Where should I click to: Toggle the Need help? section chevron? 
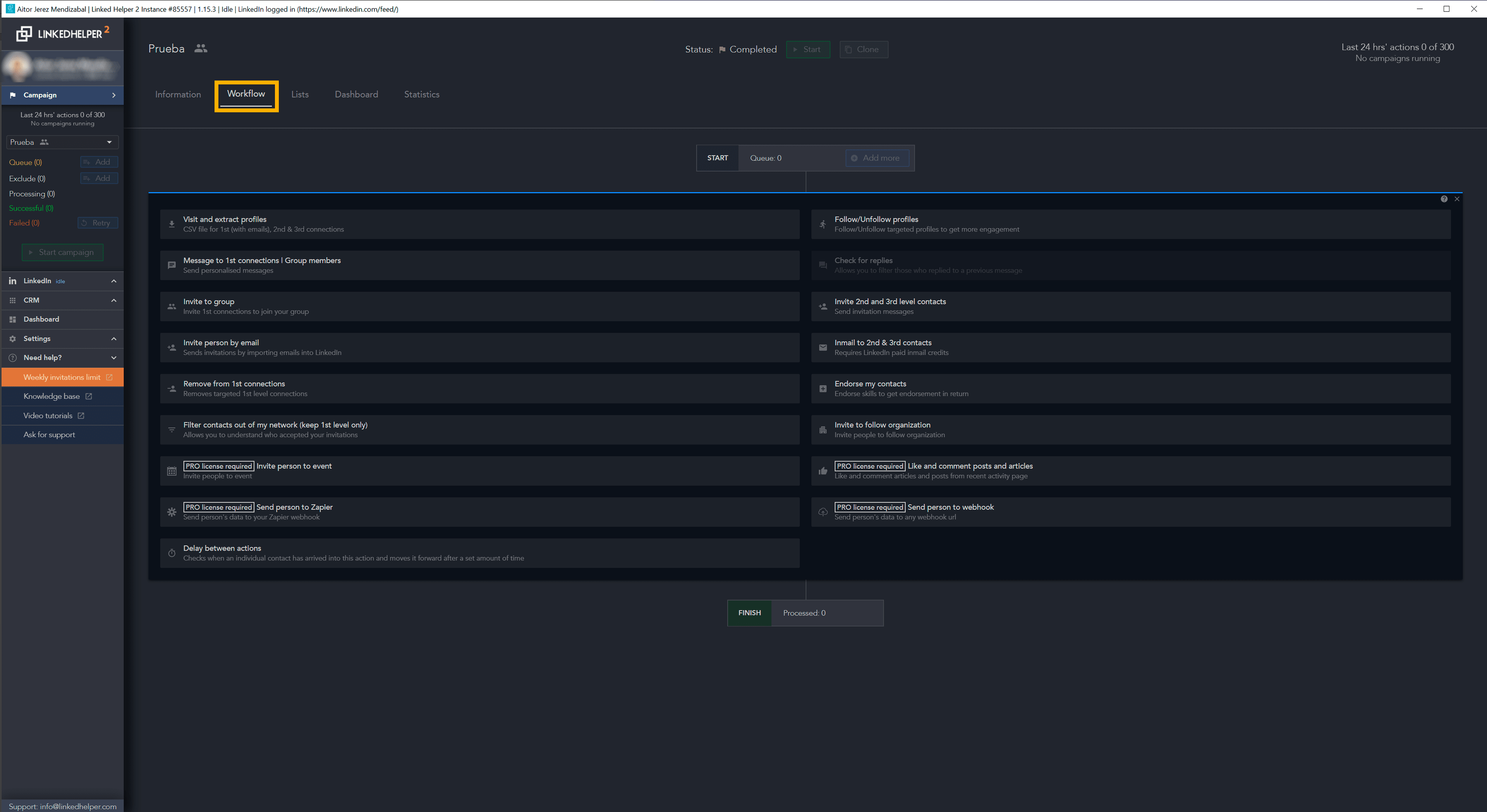point(114,358)
